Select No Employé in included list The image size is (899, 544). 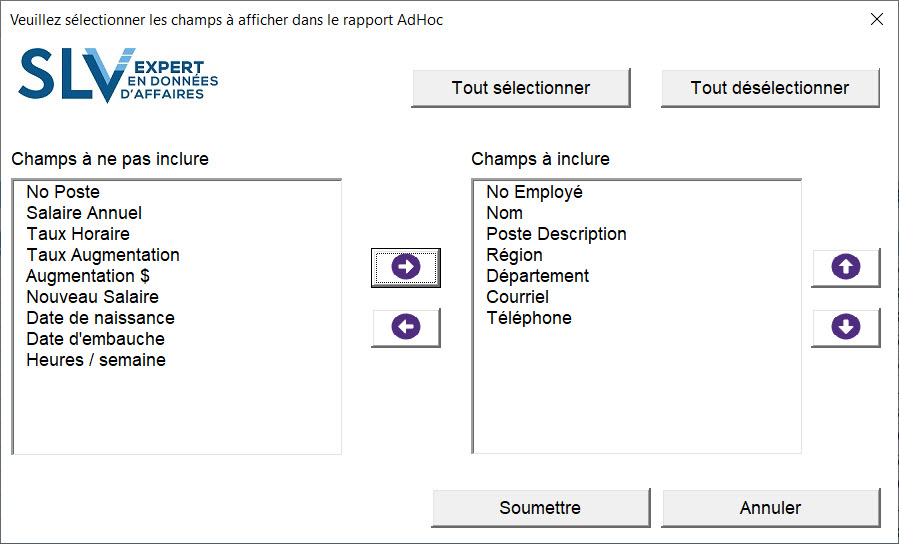(534, 192)
